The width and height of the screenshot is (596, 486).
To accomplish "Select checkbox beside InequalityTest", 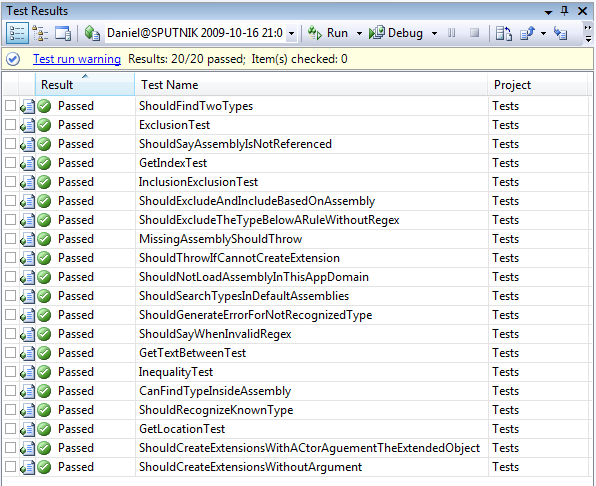I will tap(10, 372).
